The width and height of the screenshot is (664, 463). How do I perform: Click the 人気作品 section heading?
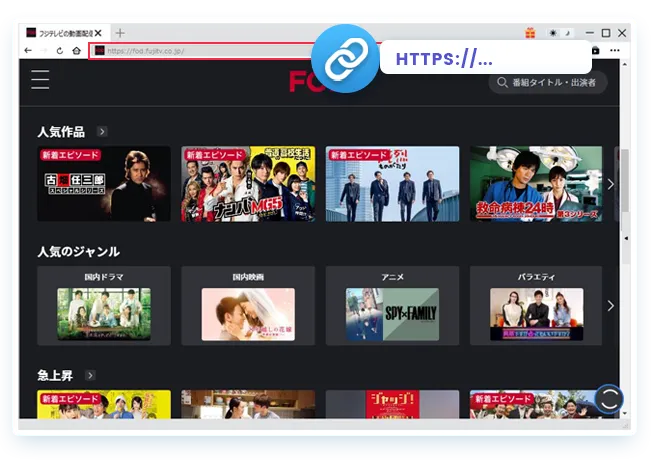[61, 132]
